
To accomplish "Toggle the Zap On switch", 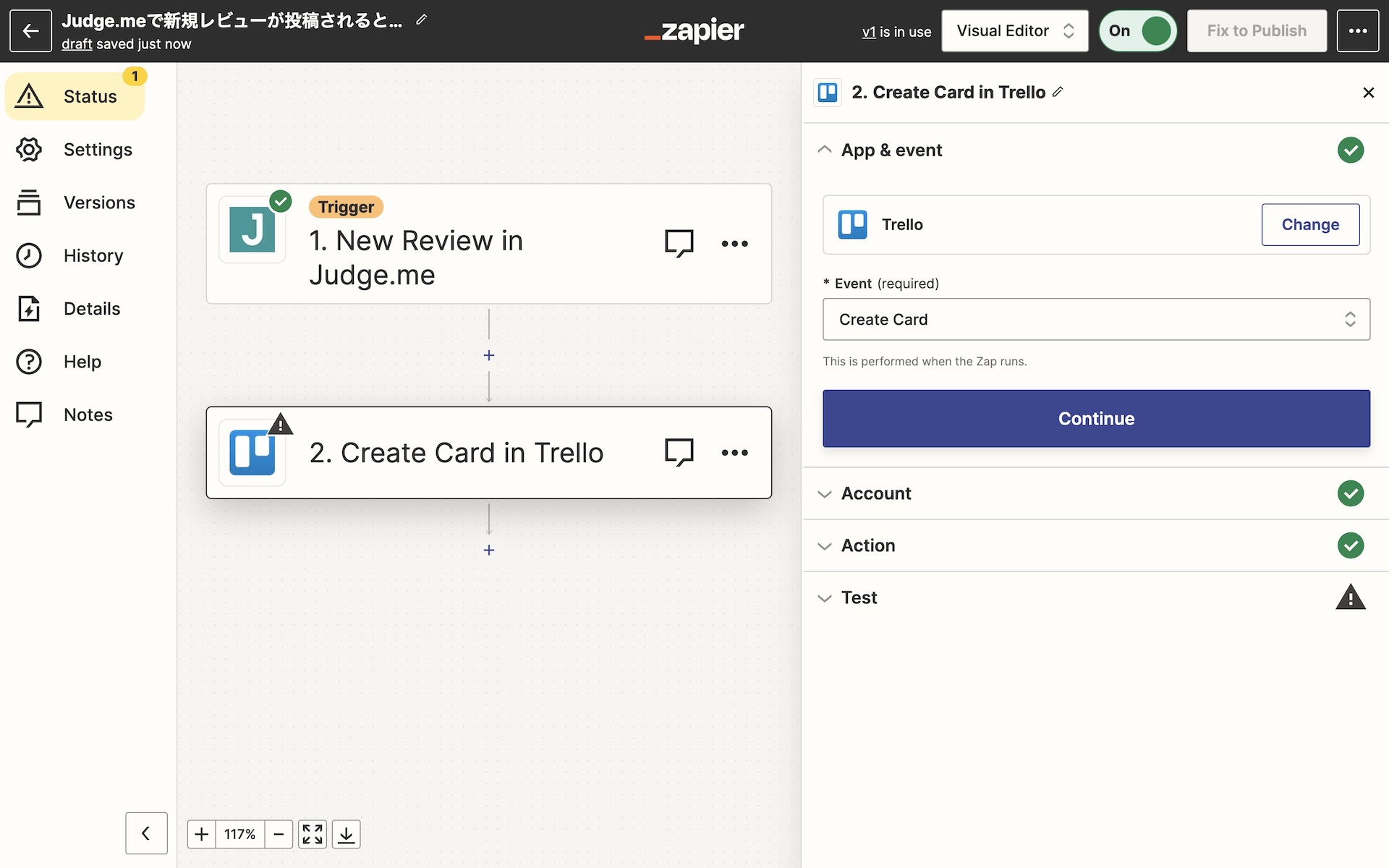I will point(1138,31).
